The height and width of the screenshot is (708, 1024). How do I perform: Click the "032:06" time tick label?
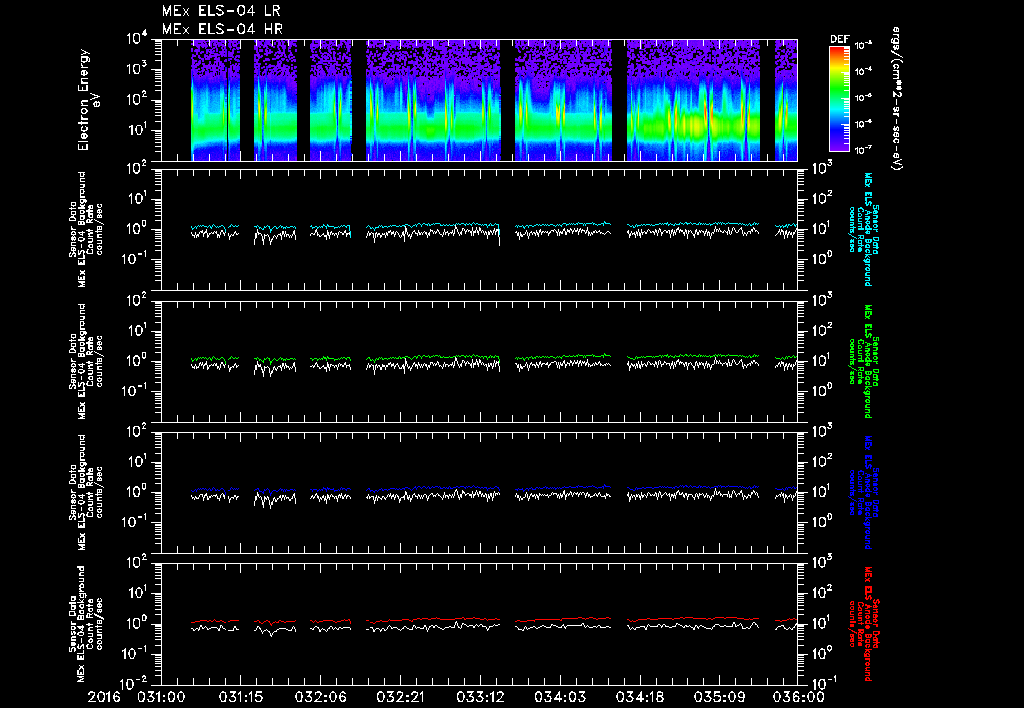tap(320, 697)
